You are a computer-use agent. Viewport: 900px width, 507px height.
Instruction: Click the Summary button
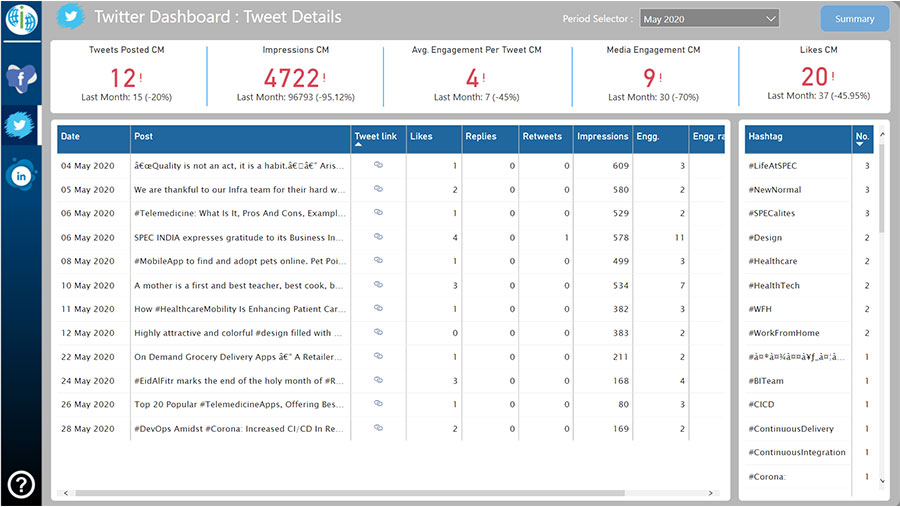(x=855, y=19)
